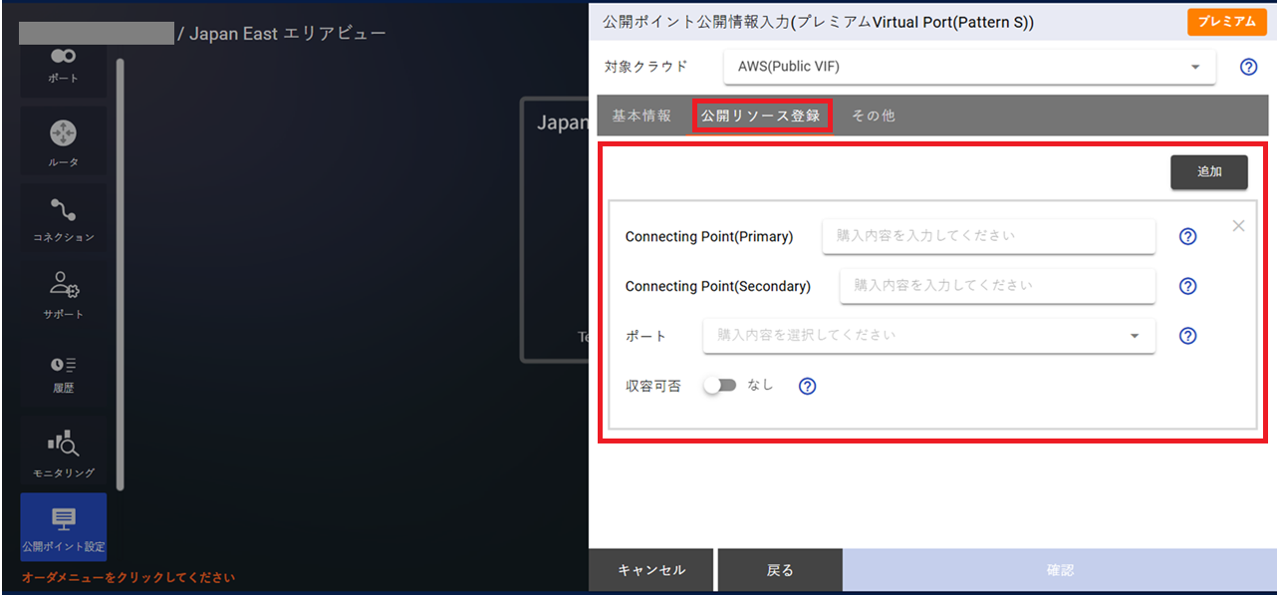1280x595 pixels.
Task: Select the その他 tab
Action: [x=872, y=115]
